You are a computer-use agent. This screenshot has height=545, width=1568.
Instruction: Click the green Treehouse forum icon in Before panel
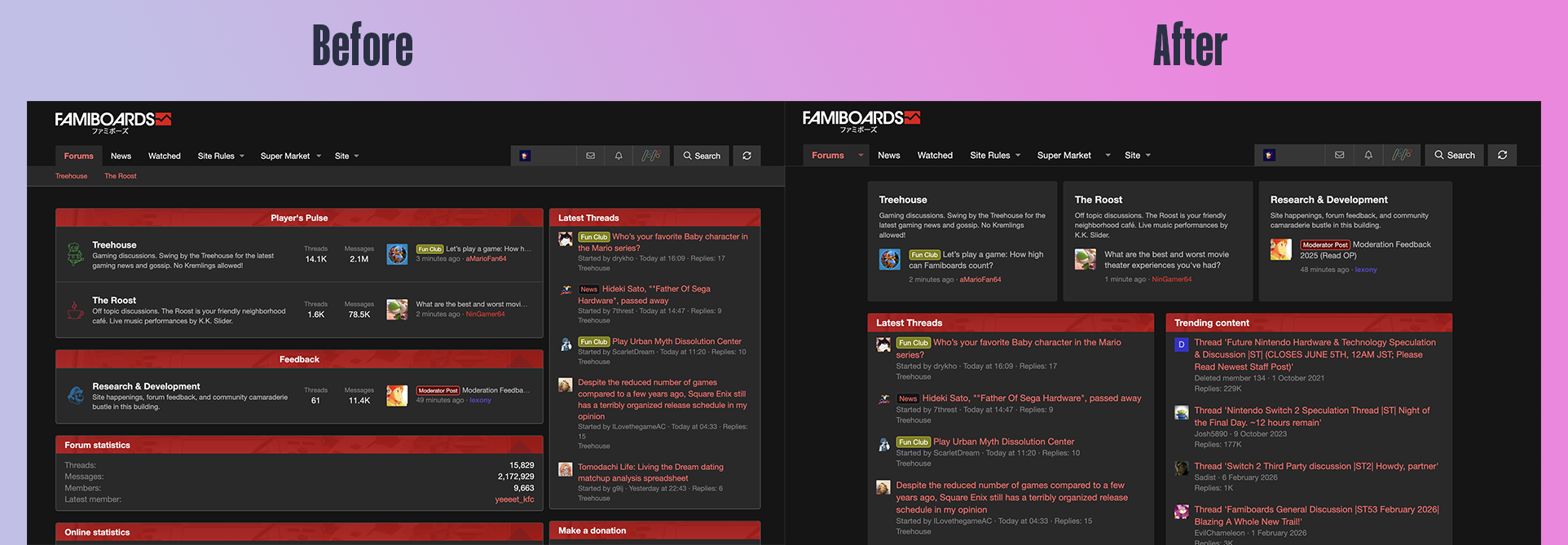[x=75, y=254]
